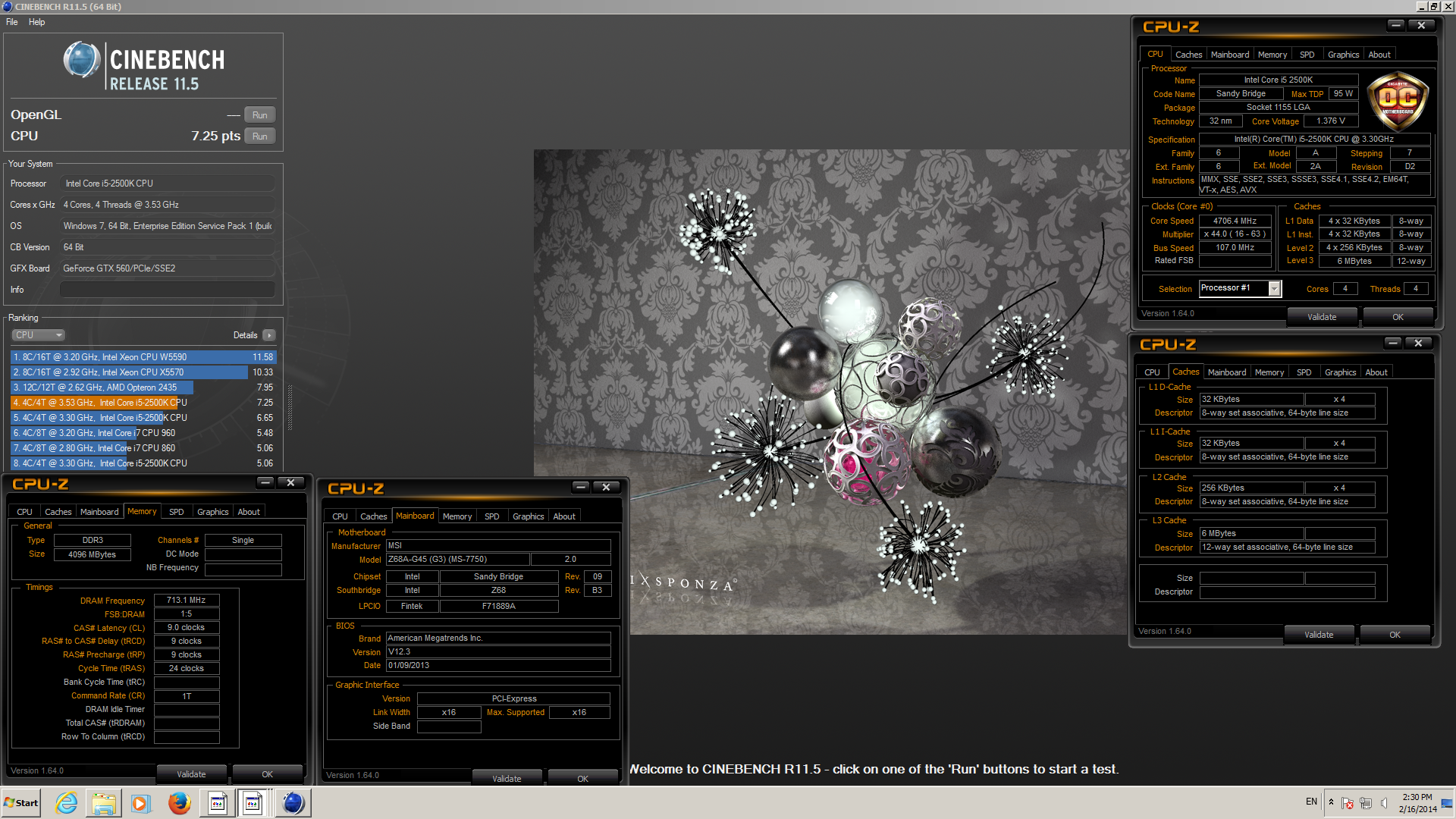This screenshot has width=1456, height=819.
Task: Open the CPU ranking type dropdown
Action: click(38, 335)
